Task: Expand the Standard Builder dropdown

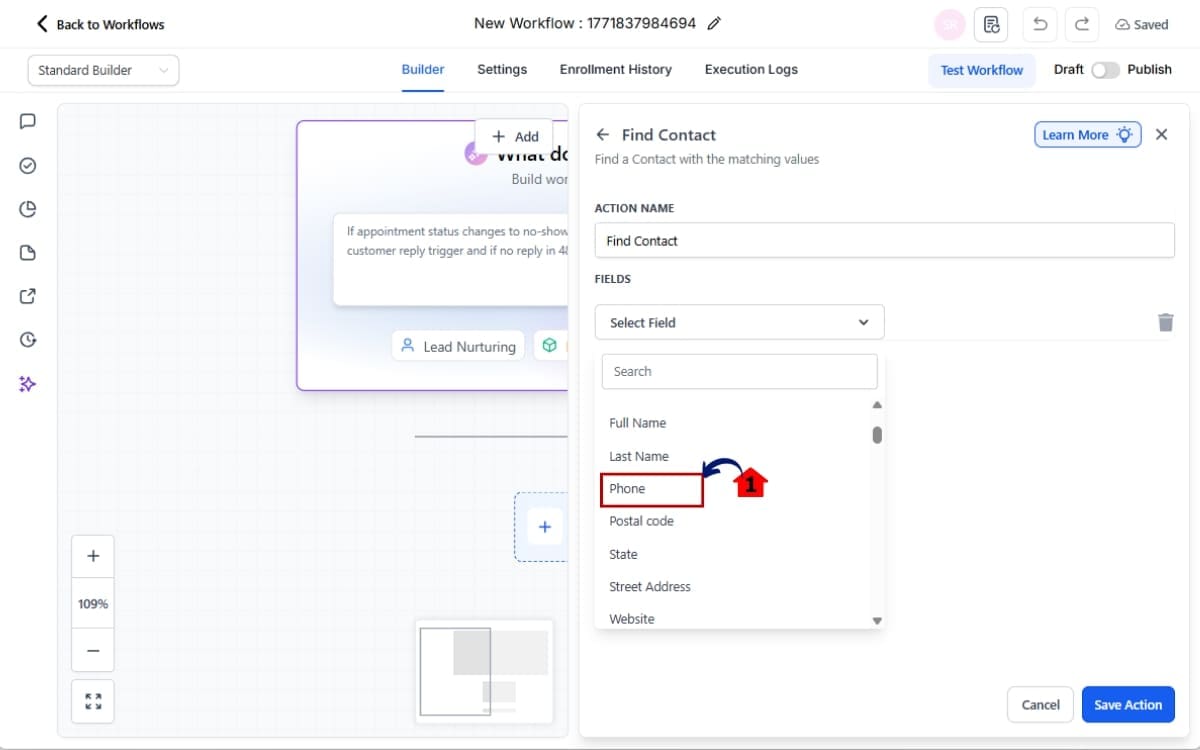Action: (103, 70)
